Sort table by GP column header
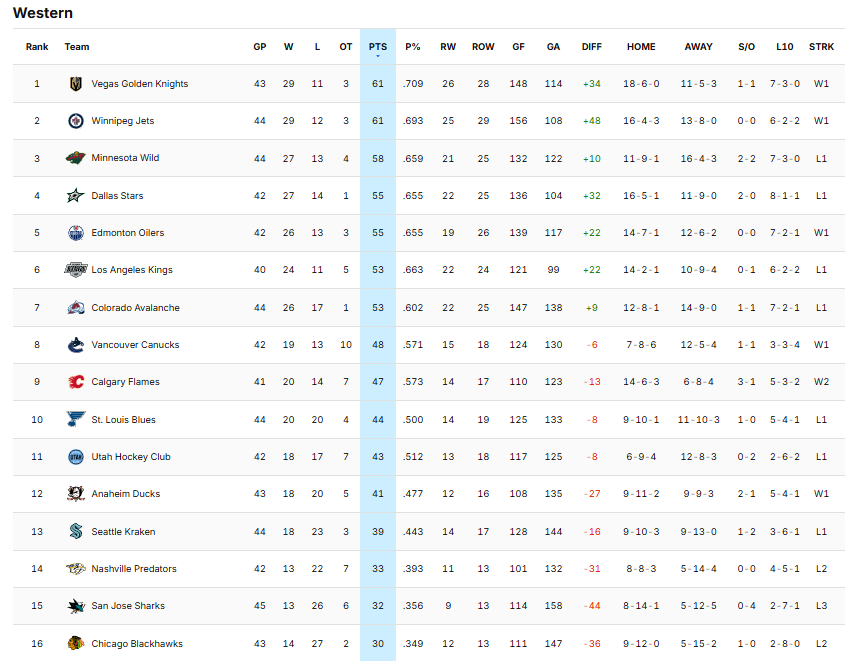The width and height of the screenshot is (854, 661). pos(260,47)
